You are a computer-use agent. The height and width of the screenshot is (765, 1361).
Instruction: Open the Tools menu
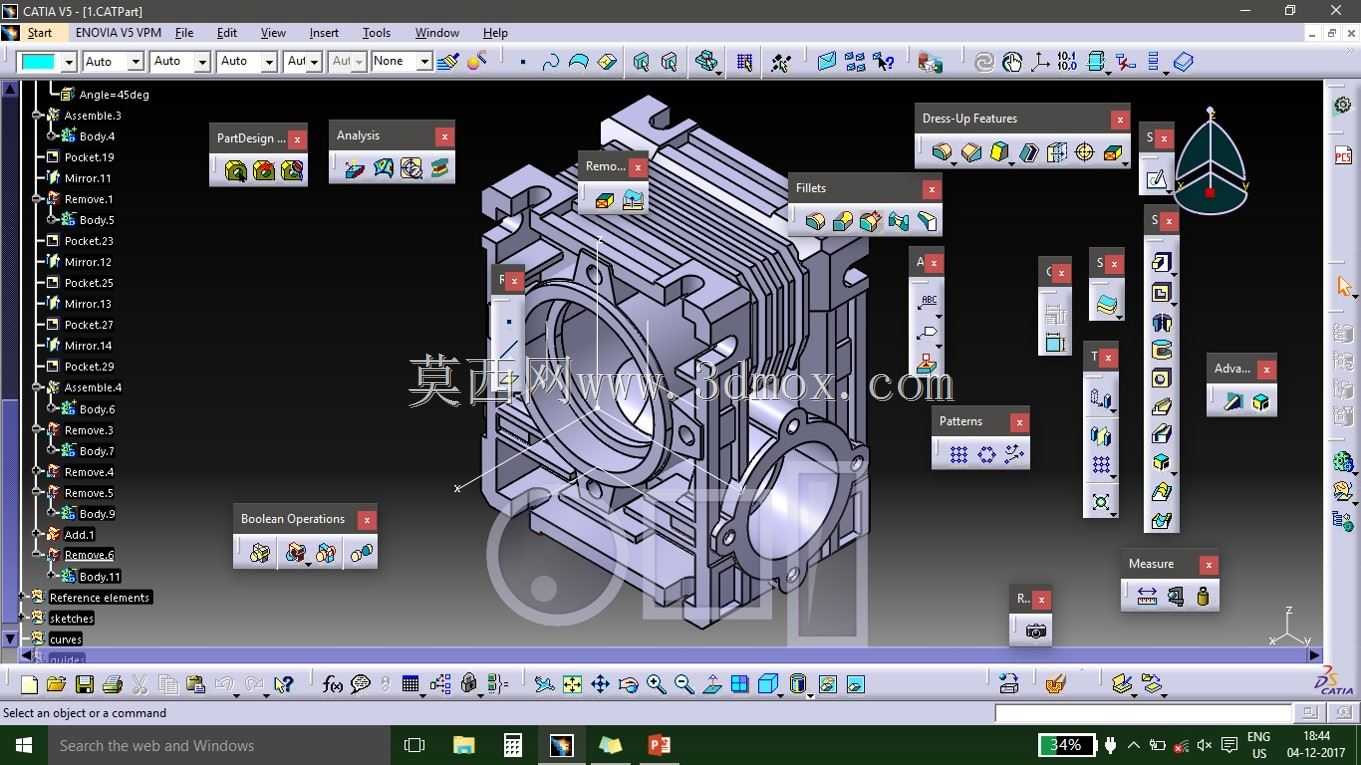376,33
